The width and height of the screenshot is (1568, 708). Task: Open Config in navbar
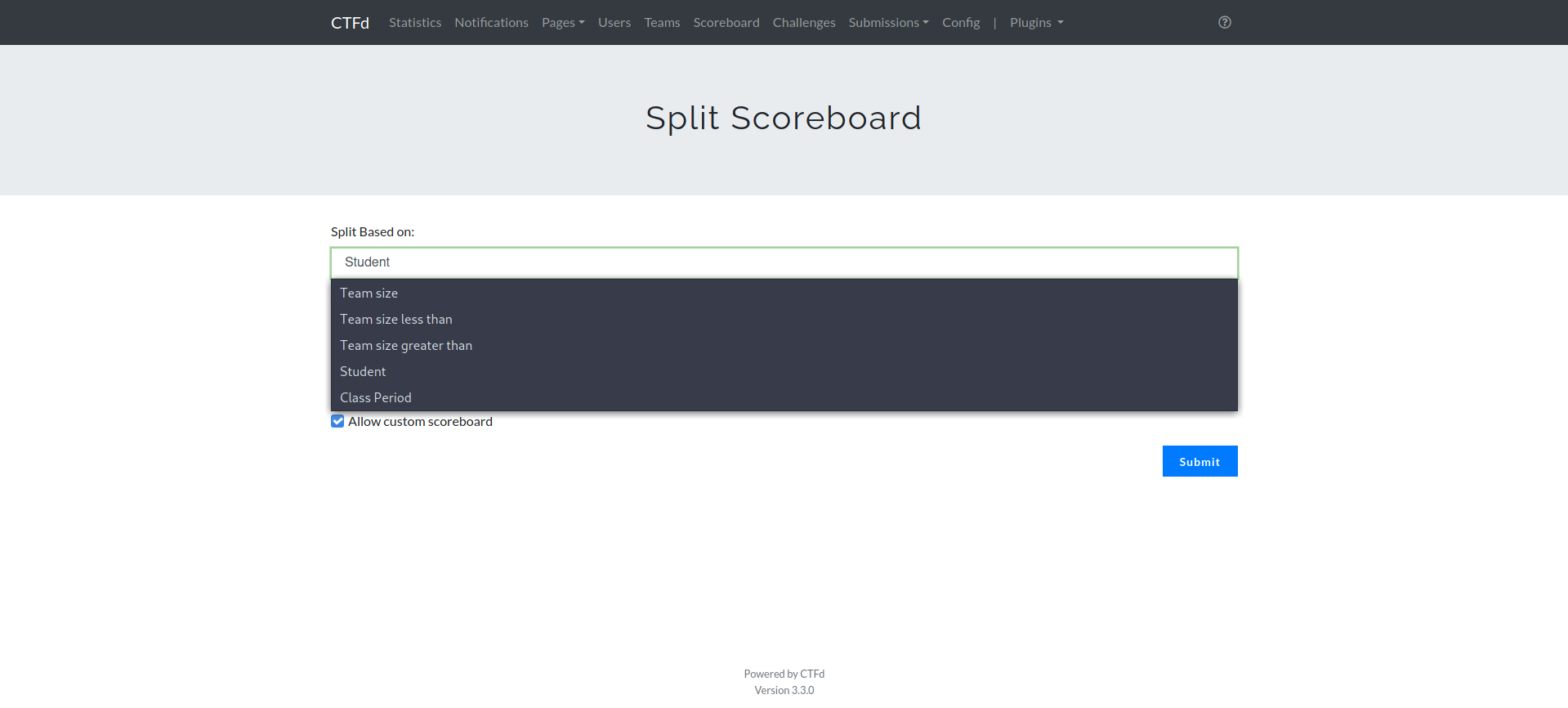click(x=961, y=22)
